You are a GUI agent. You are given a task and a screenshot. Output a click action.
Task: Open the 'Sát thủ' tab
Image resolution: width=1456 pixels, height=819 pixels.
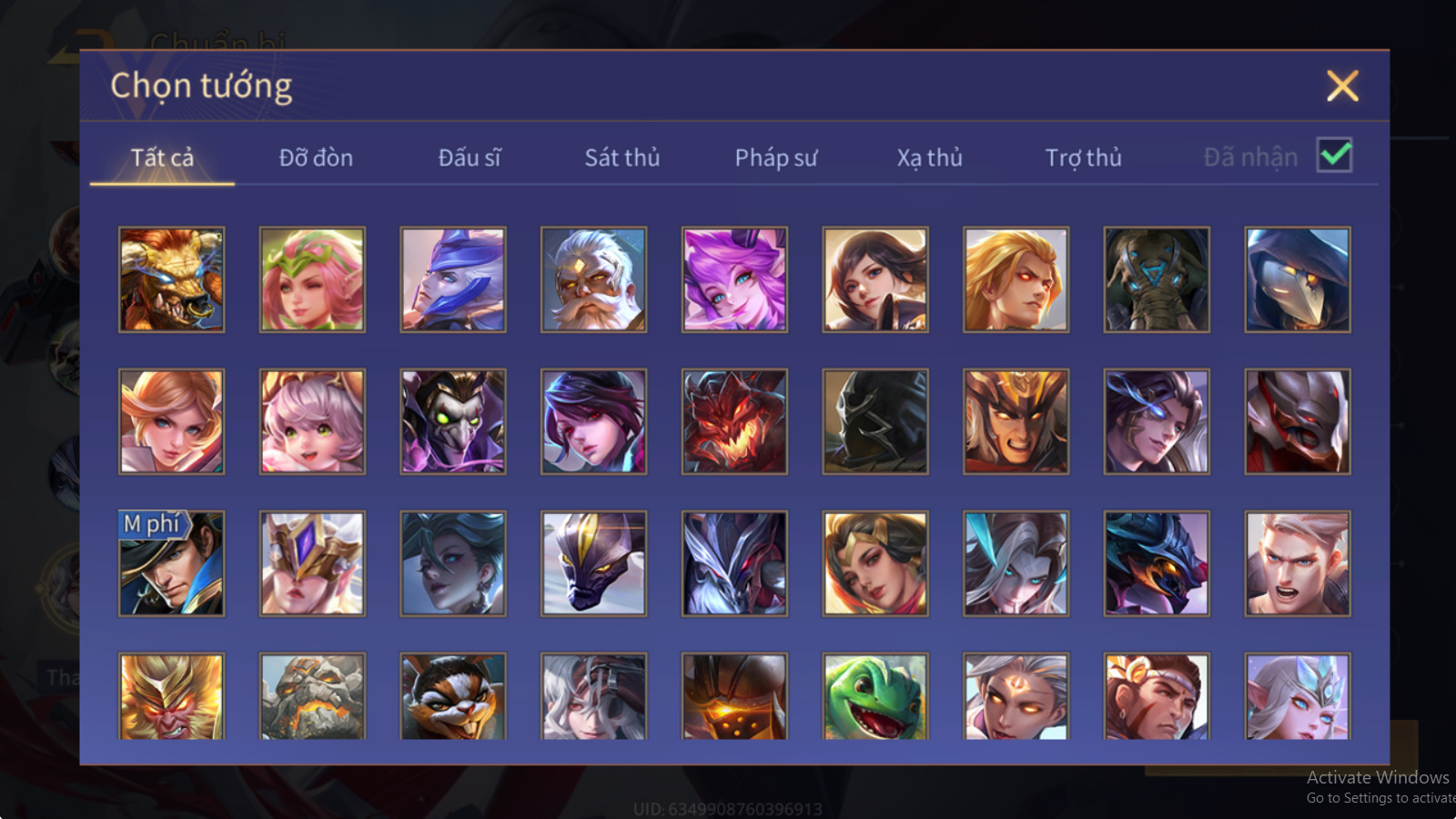click(622, 157)
